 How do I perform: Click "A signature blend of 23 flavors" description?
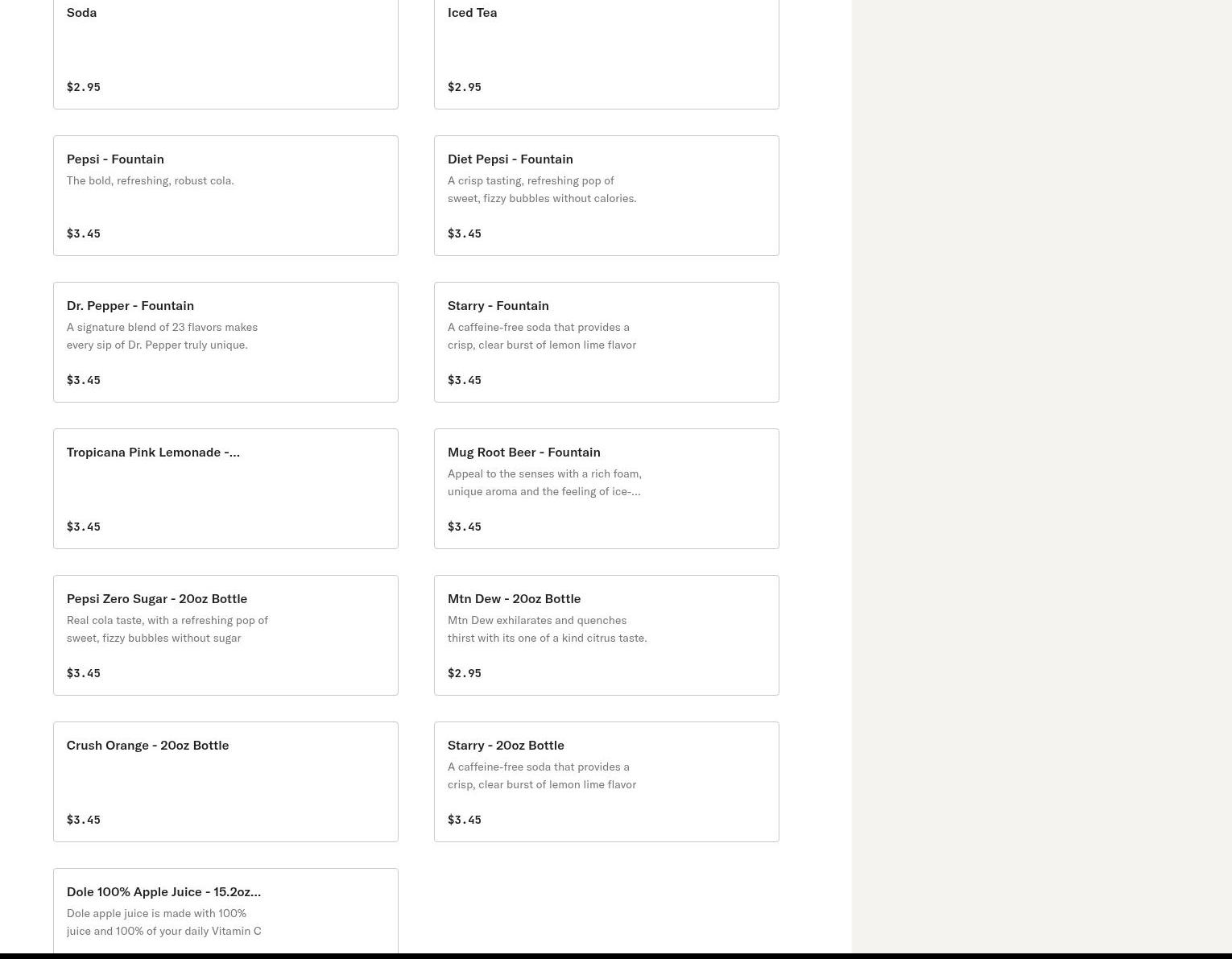point(162,336)
